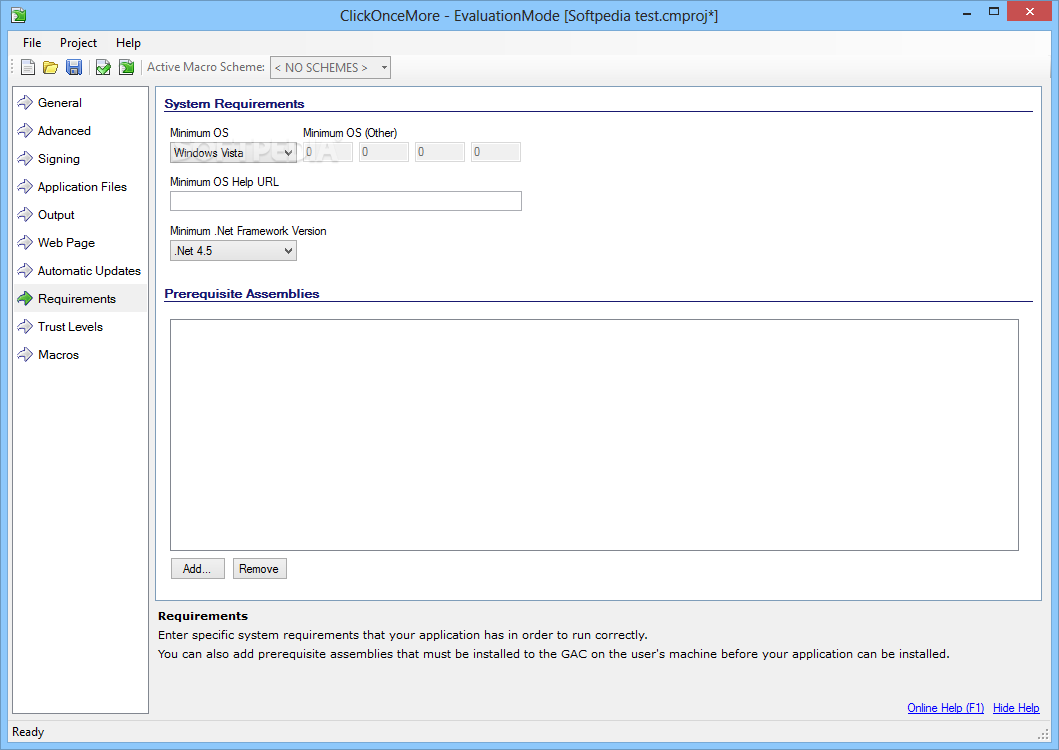Minimize the ClickOnceMore window

pos(967,12)
